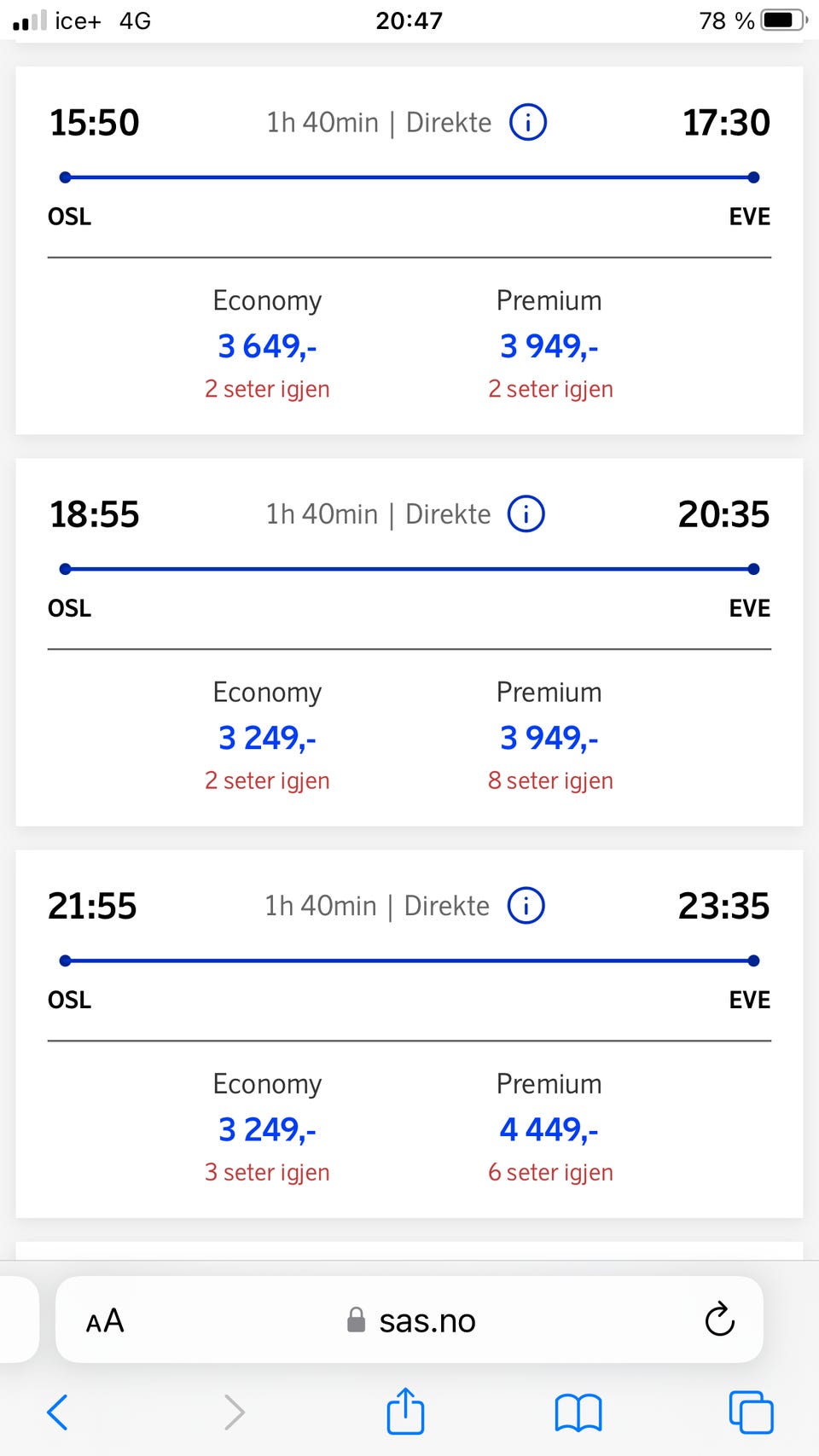Tap Safari back arrow
Screen dimensions: 819x1456
57,1412
